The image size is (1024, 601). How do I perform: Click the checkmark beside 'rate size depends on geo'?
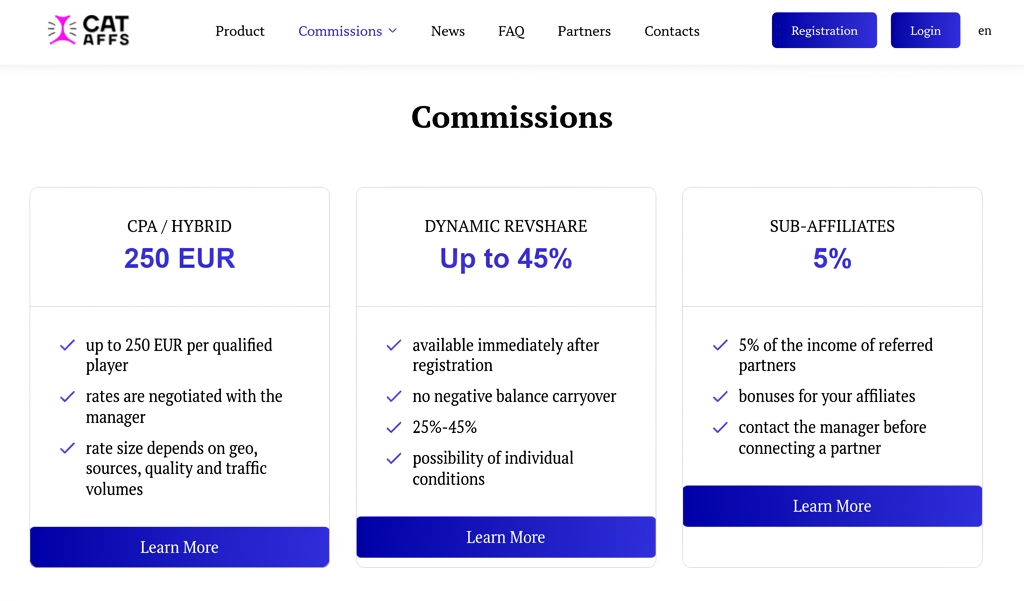click(67, 448)
